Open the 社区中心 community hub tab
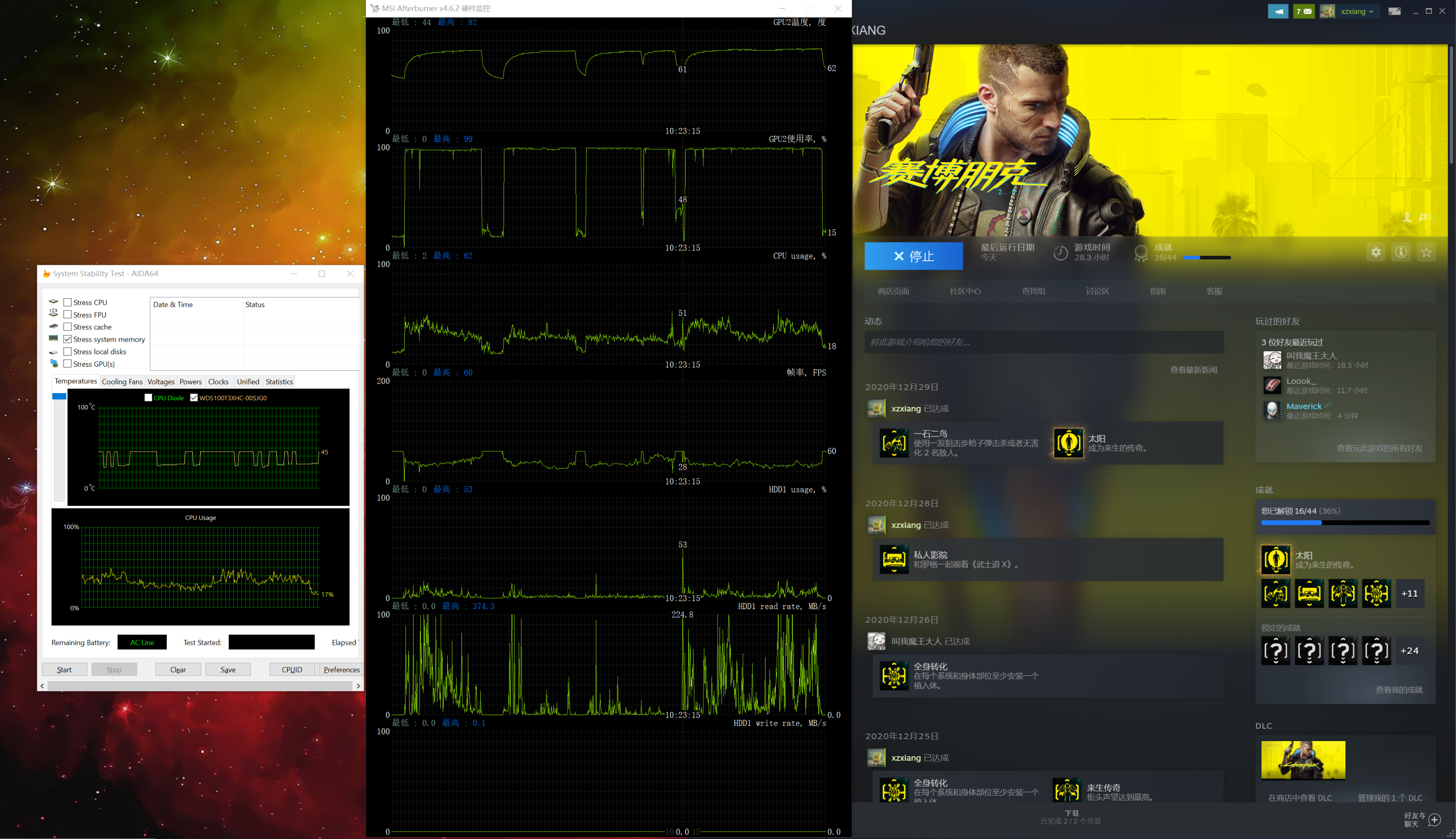Viewport: 1456px width, 839px height. [965, 291]
